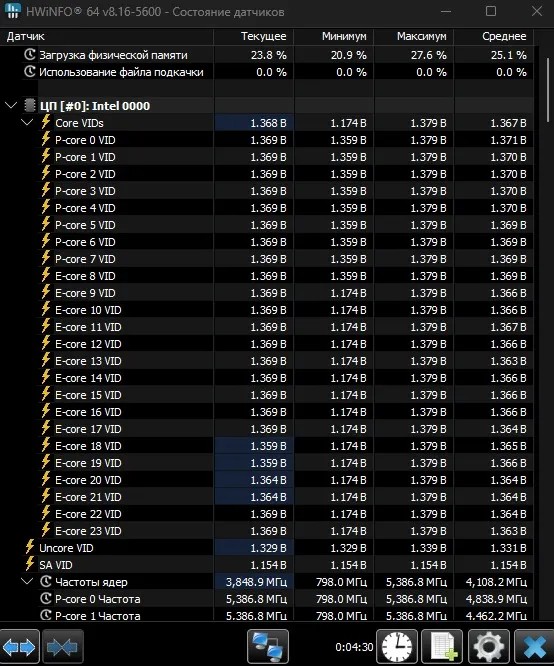Click the expand layout arrows button
The width and height of the screenshot is (554, 666).
(x=19, y=647)
